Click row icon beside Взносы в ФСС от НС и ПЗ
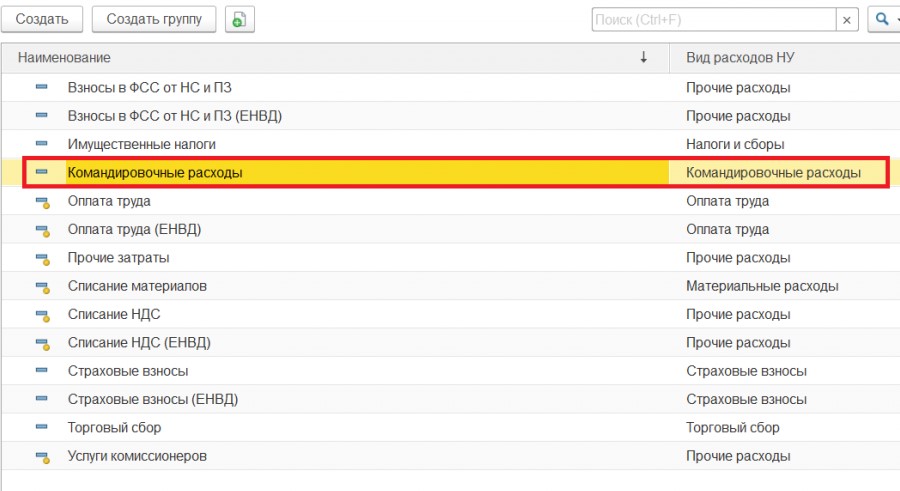 point(42,88)
